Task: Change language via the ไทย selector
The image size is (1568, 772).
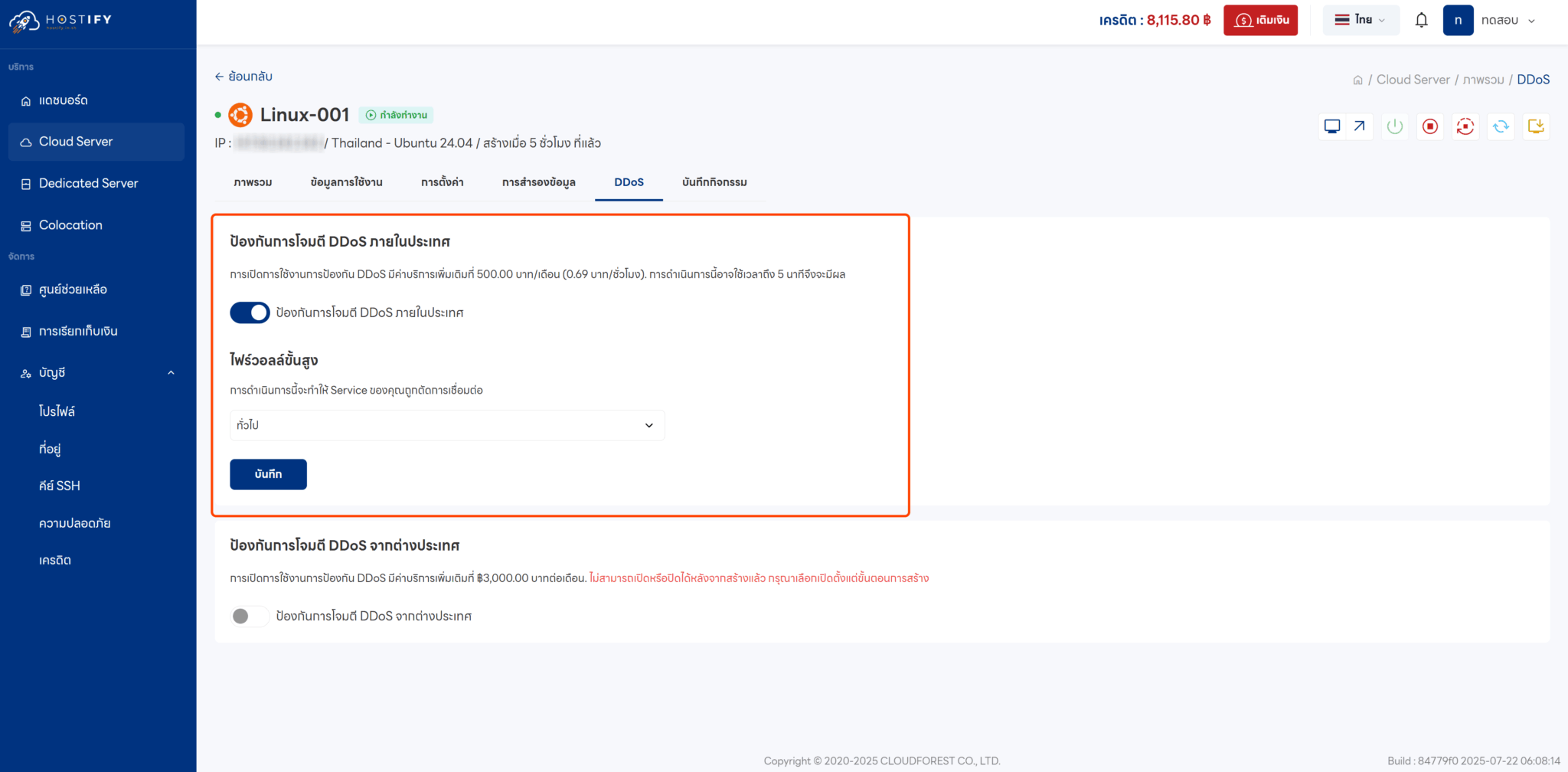Action: [1361, 19]
